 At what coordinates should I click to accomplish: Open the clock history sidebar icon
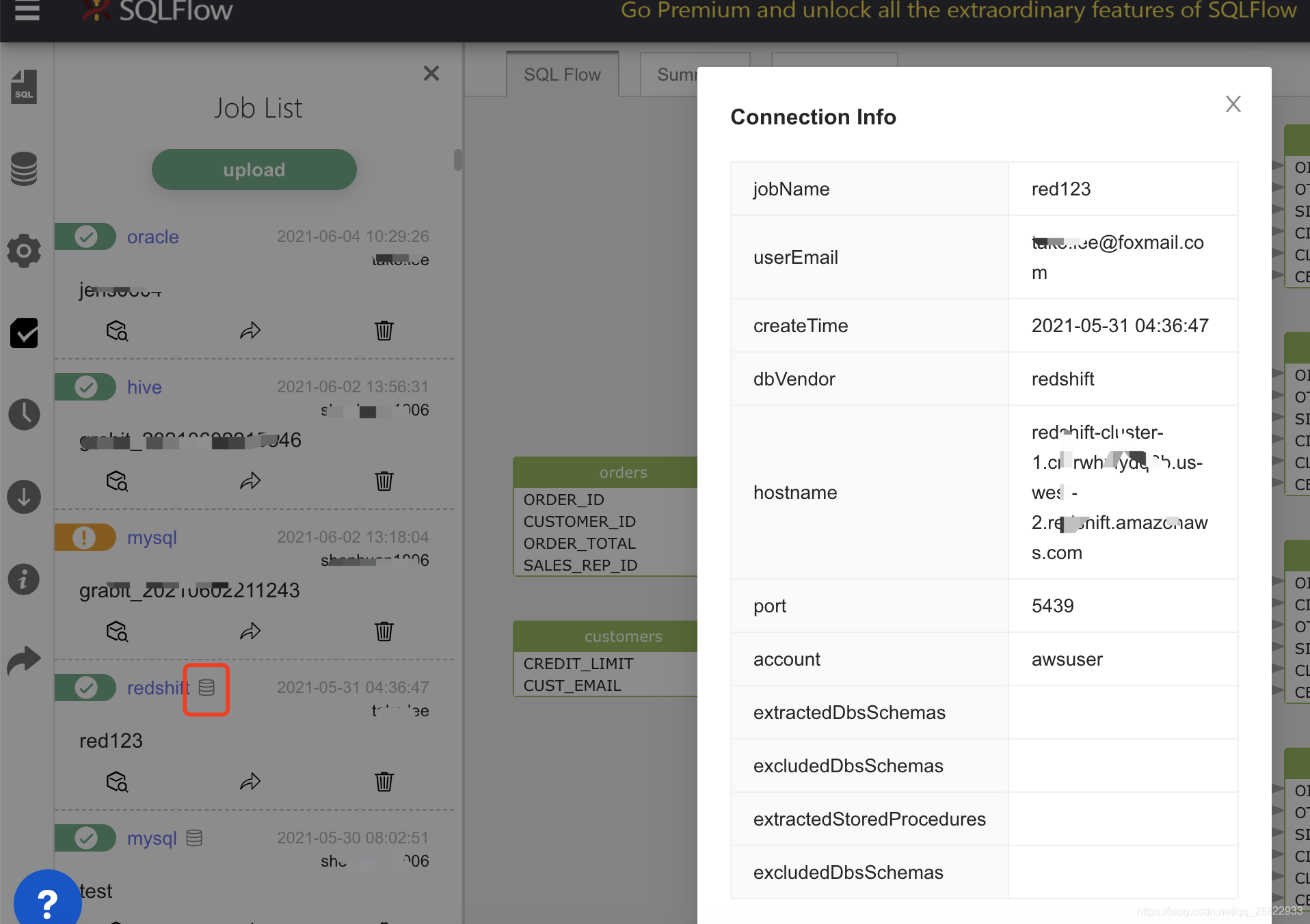click(x=24, y=415)
